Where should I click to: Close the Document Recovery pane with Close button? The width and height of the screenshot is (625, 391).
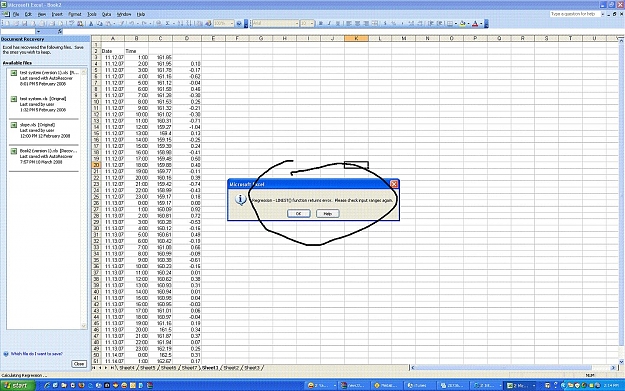pyautogui.click(x=79, y=363)
